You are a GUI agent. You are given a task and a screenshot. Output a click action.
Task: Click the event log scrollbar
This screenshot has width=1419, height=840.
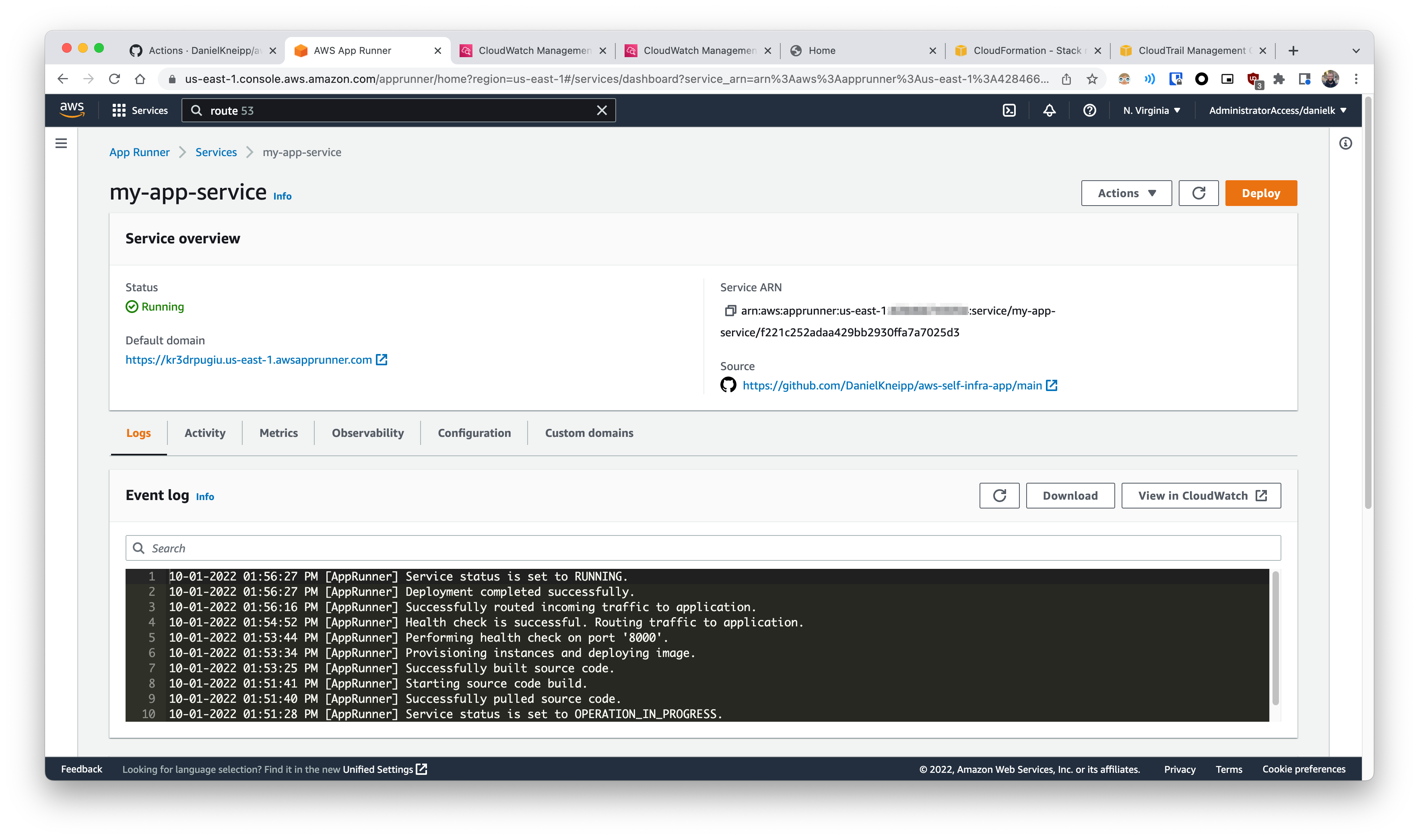(x=1275, y=638)
